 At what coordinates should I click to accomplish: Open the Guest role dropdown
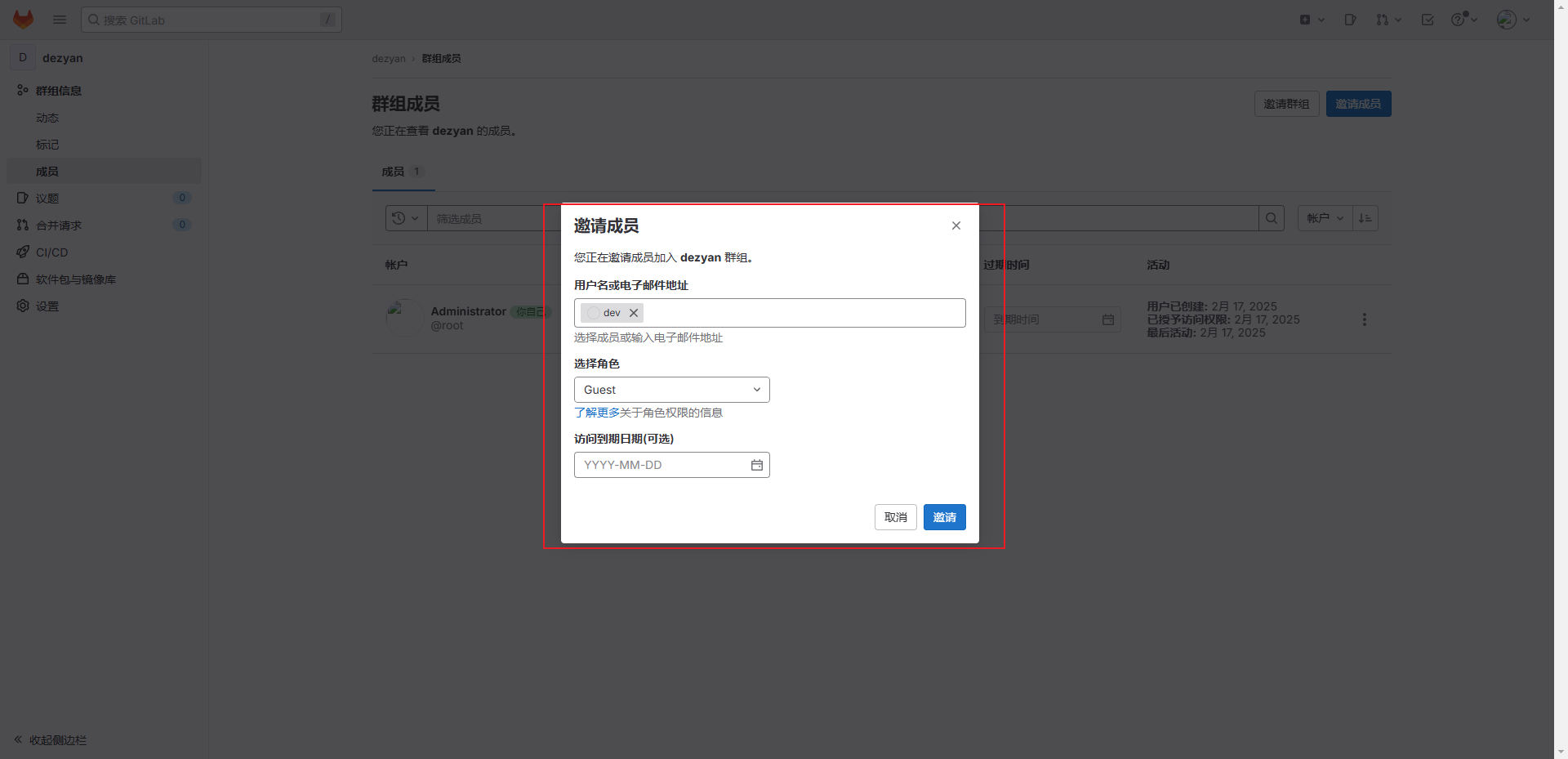coord(672,390)
